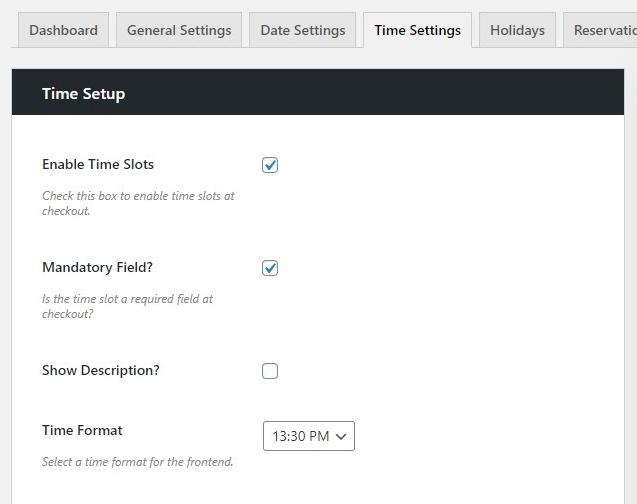637x504 pixels.
Task: Switch to the General Settings tab
Action: pyautogui.click(x=179, y=30)
